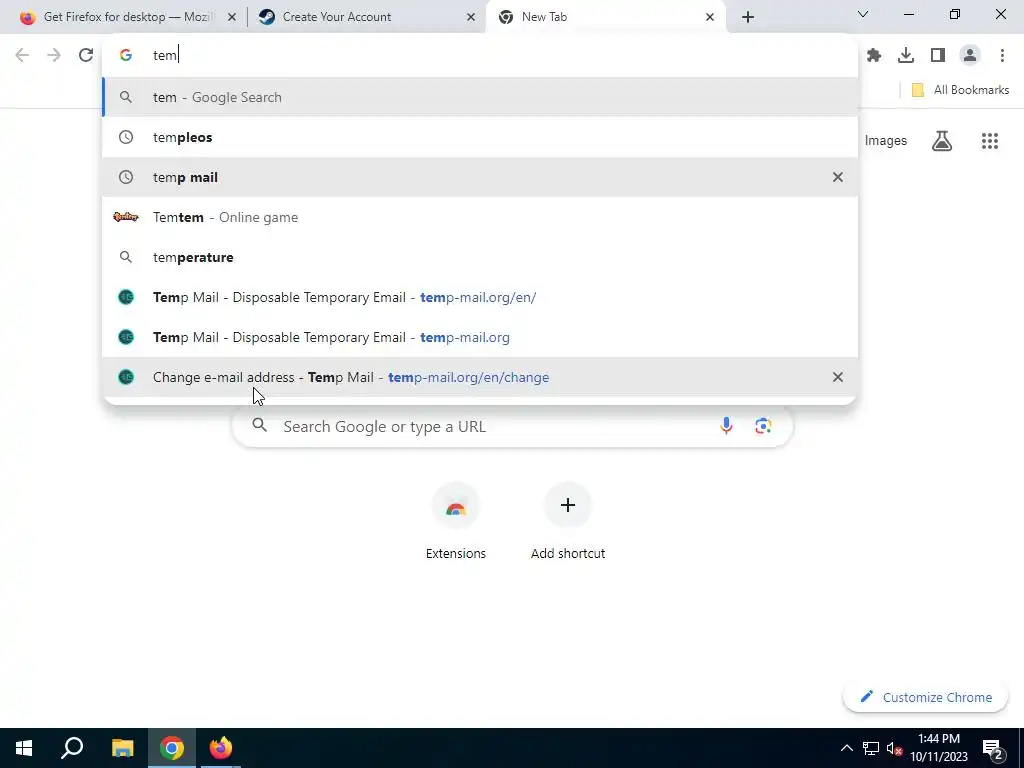Click the 'Add shortcut' tile
This screenshot has height=768, width=1024.
point(568,522)
